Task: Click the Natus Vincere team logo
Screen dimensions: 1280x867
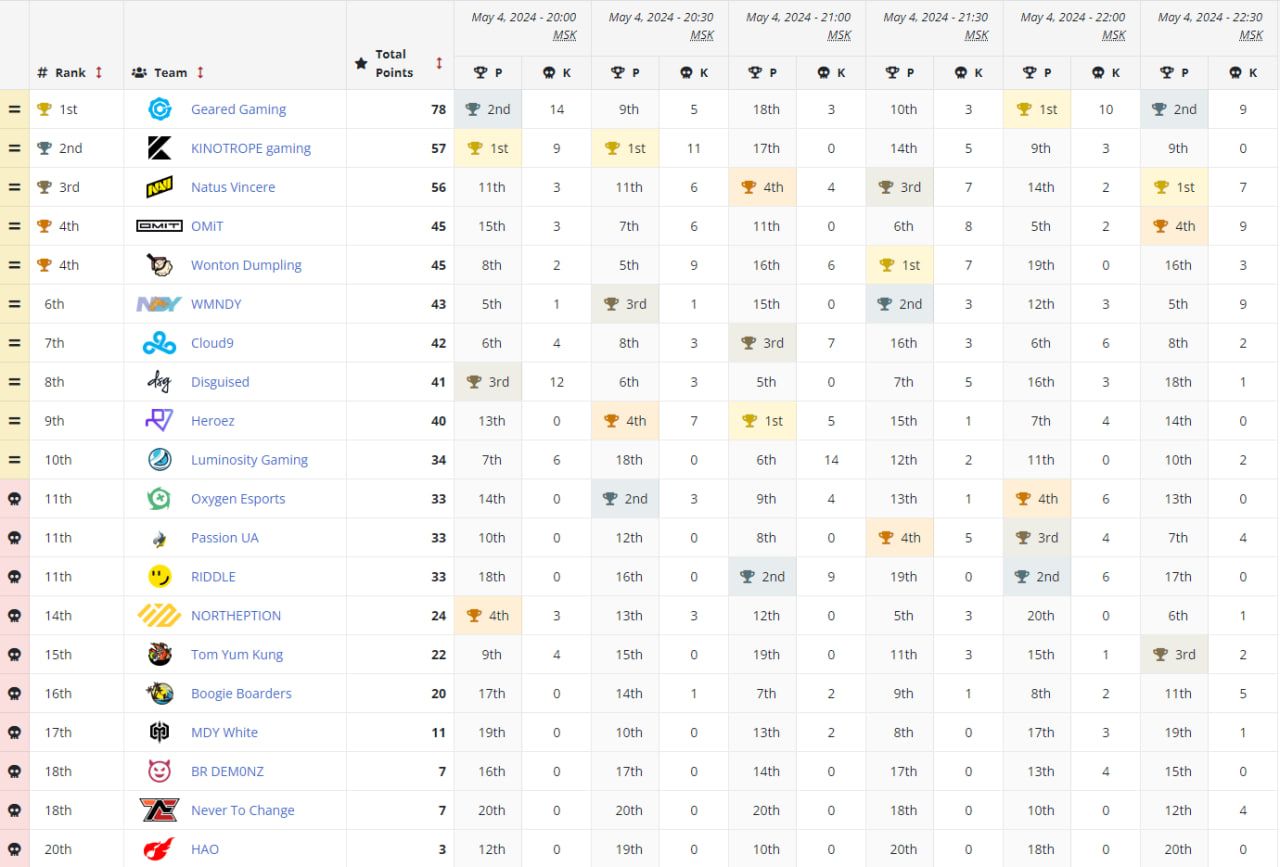Action: [x=159, y=187]
